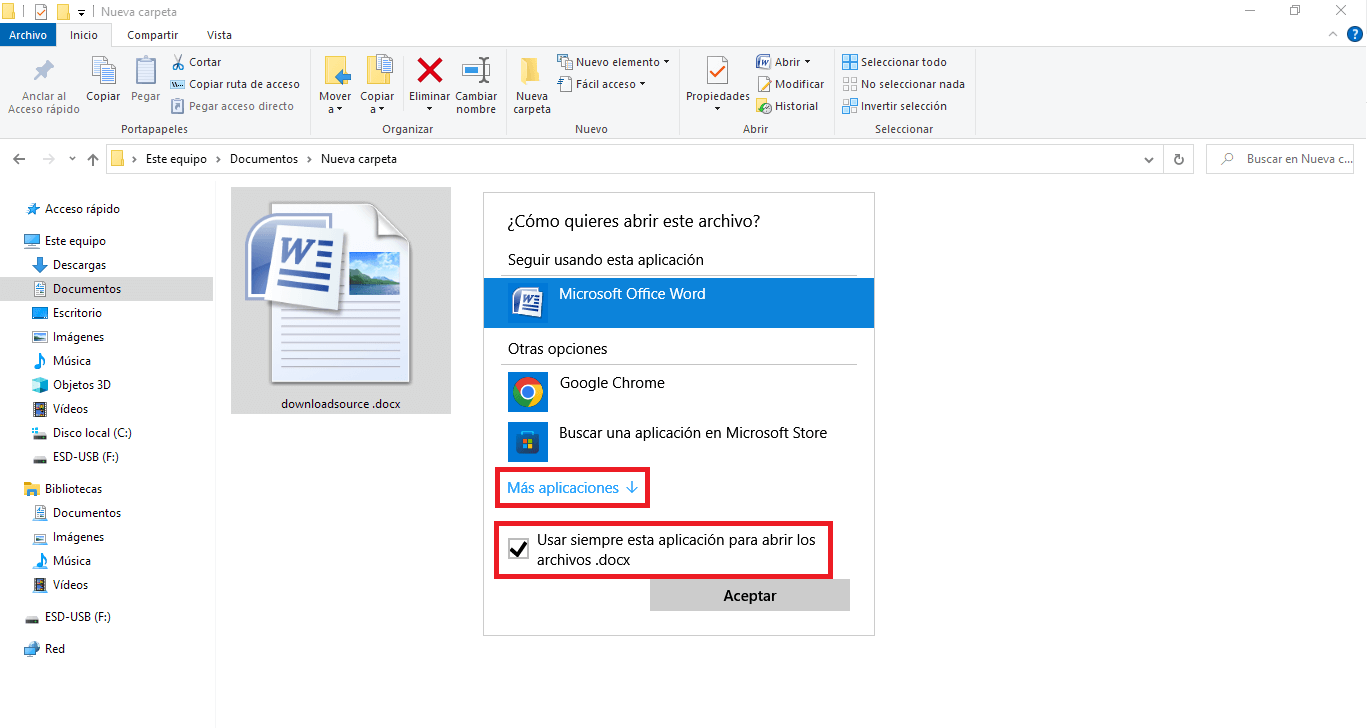Click Documentos in address bar path
The image size is (1367, 728).
(264, 159)
